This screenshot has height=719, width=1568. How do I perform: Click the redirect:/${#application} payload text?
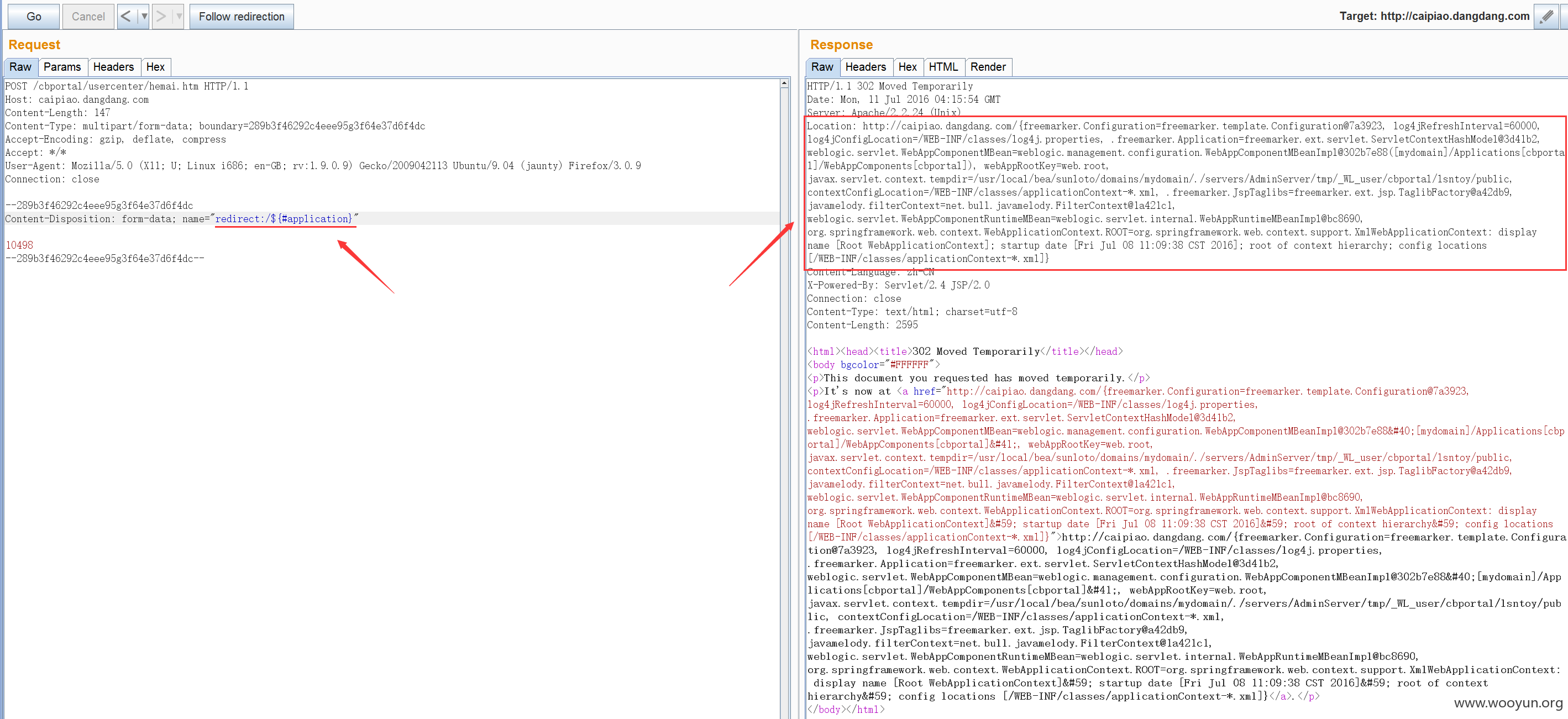pyautogui.click(x=284, y=218)
